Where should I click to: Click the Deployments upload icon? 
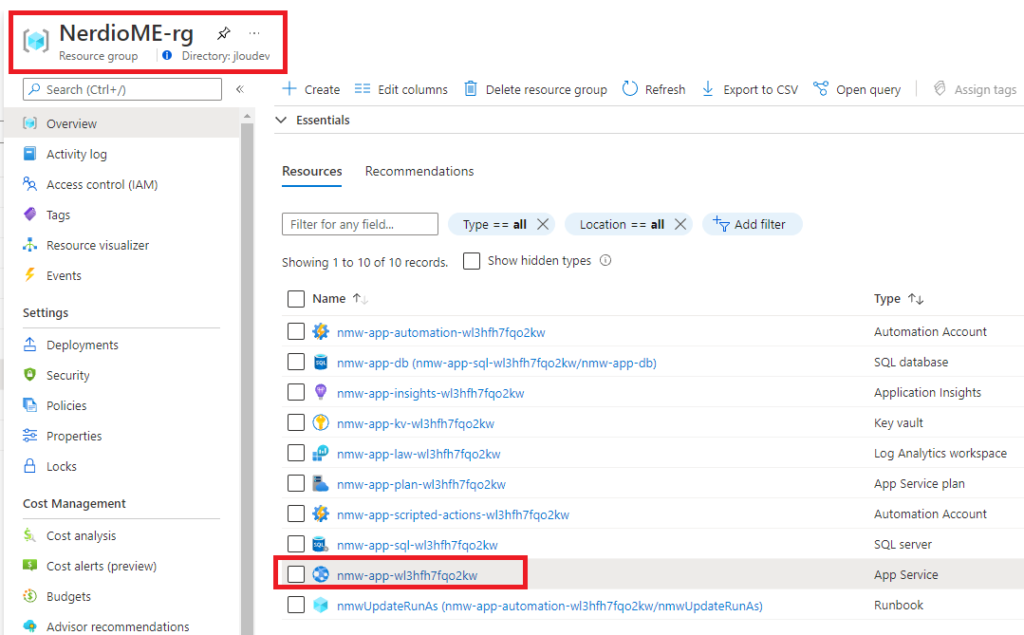point(30,344)
